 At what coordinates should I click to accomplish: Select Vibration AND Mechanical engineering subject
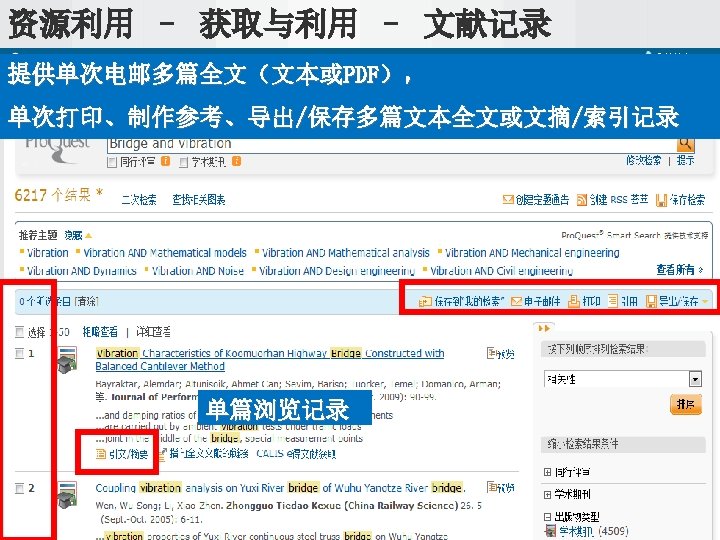(532, 253)
